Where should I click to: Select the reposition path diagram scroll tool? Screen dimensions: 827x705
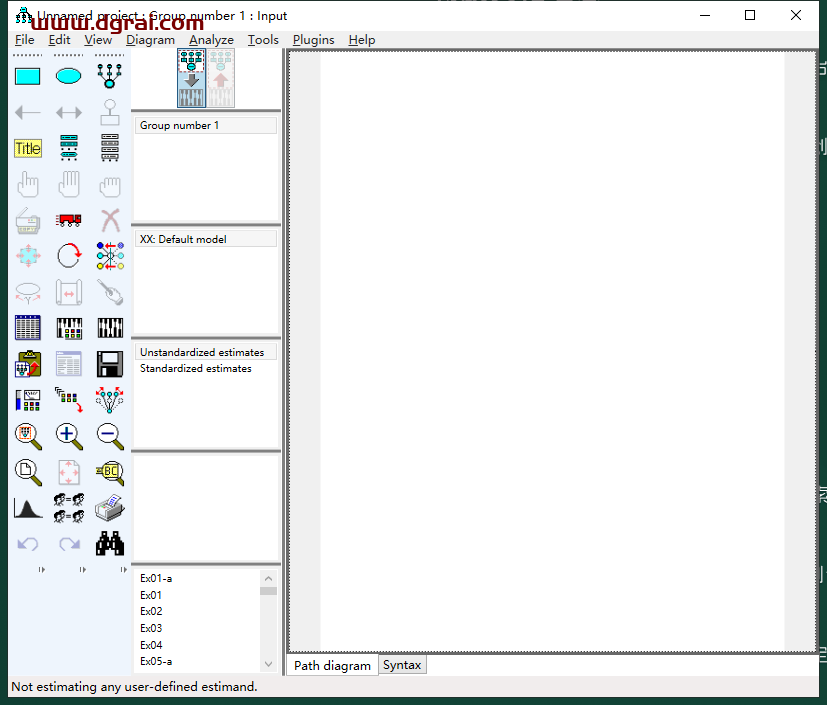[69, 292]
